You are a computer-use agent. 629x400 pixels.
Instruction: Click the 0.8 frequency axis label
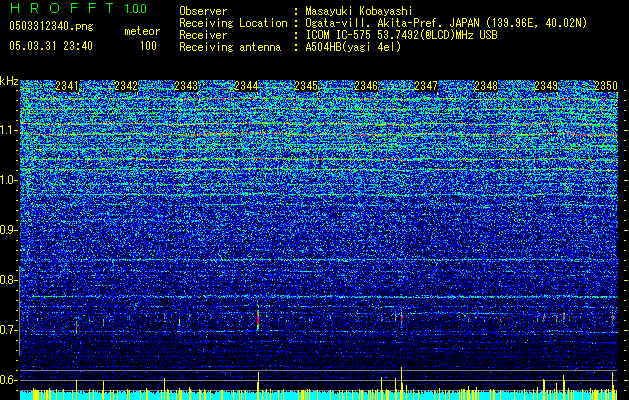pyautogui.click(x=9, y=280)
